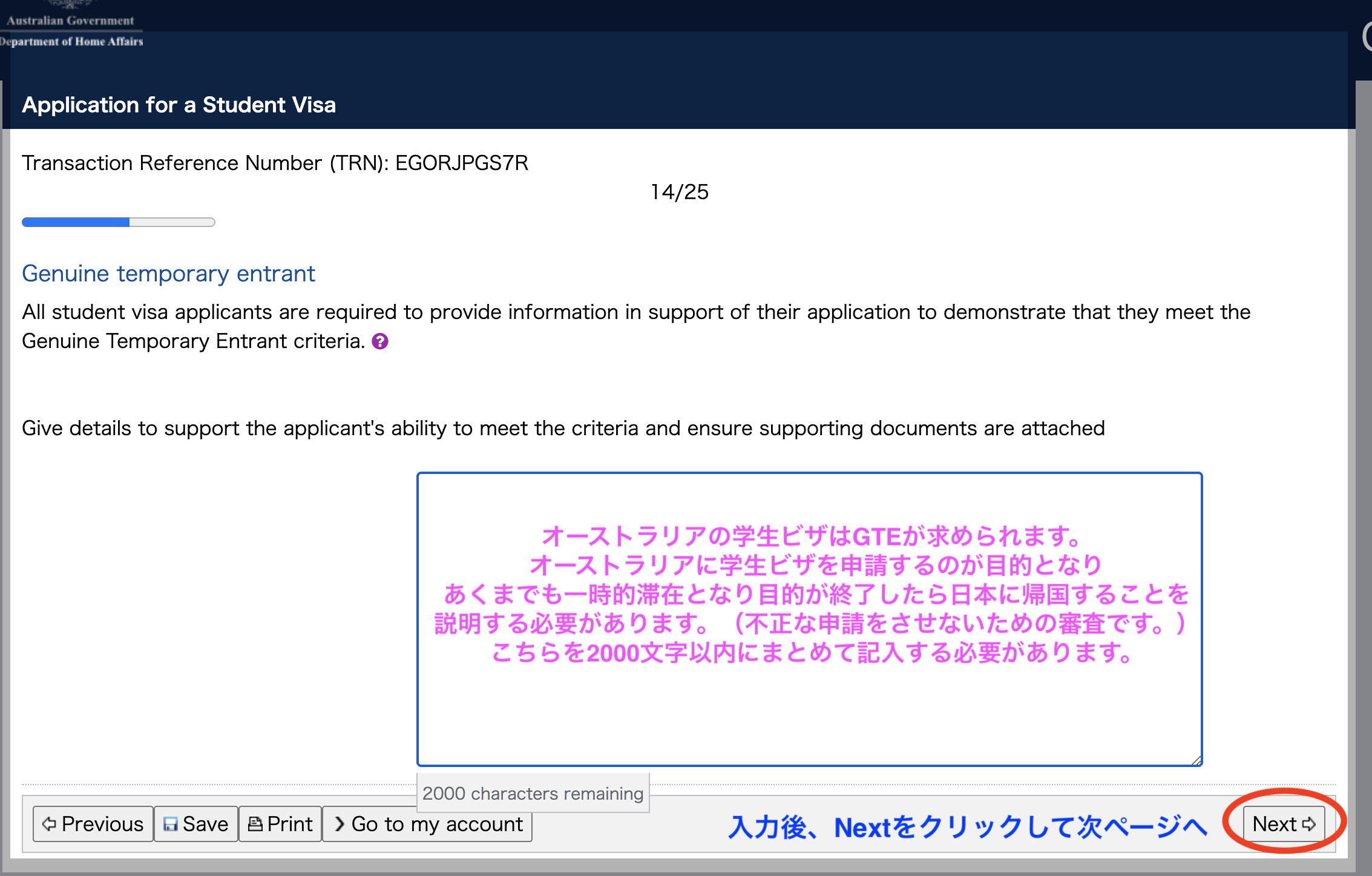The height and width of the screenshot is (876, 1372).
Task: Click the Australian Government Home Affairs logo
Action: [x=71, y=25]
